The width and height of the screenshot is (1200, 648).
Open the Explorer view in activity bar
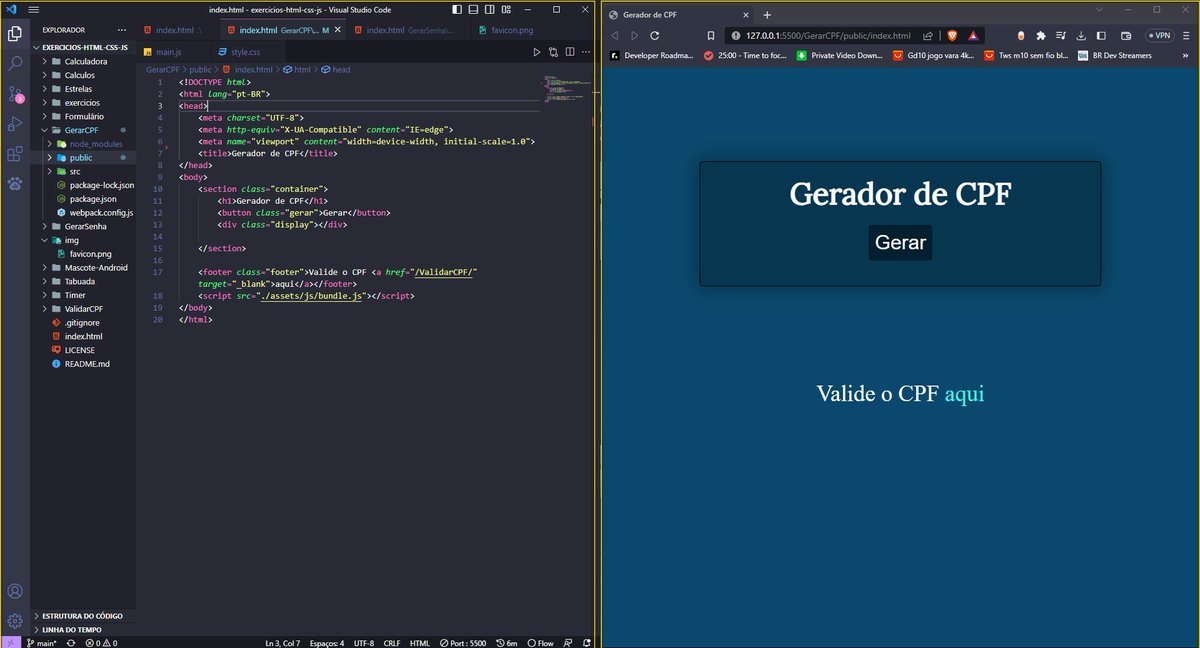15,33
